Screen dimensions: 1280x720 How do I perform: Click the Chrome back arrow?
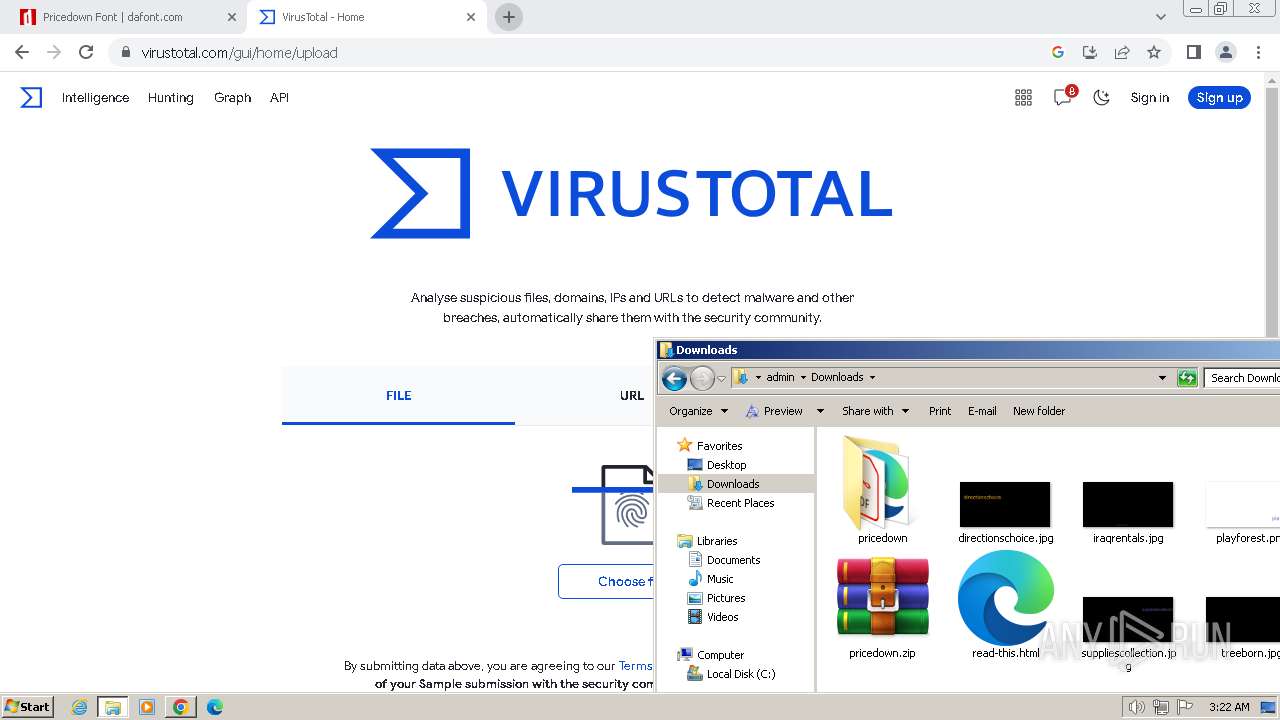(x=22, y=52)
